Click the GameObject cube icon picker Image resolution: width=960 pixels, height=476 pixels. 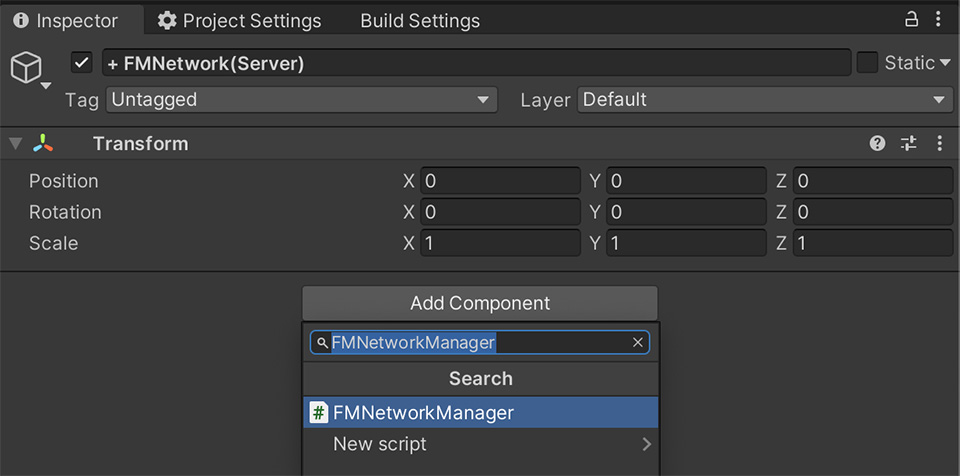point(24,69)
